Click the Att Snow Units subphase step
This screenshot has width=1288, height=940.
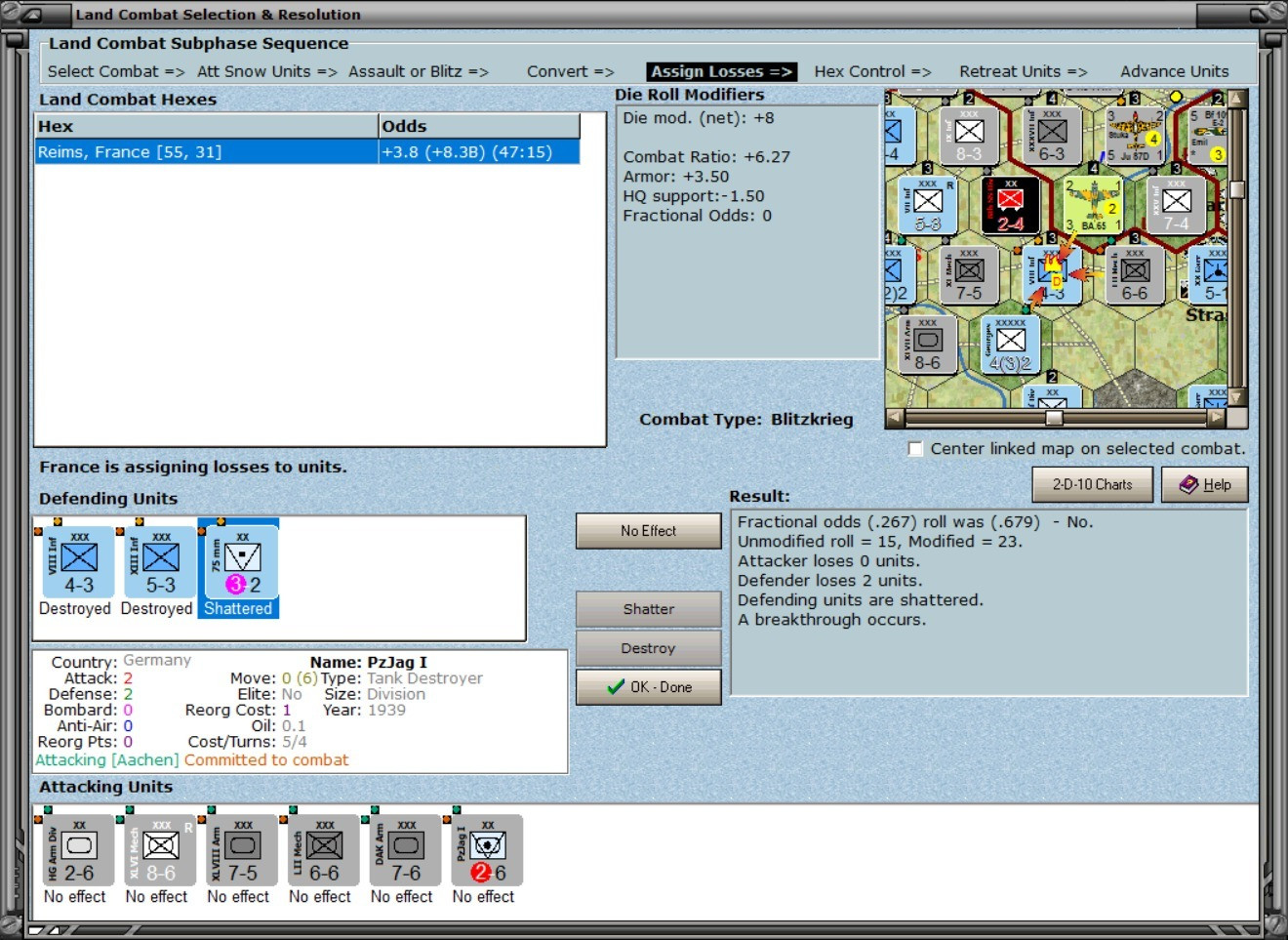(267, 71)
